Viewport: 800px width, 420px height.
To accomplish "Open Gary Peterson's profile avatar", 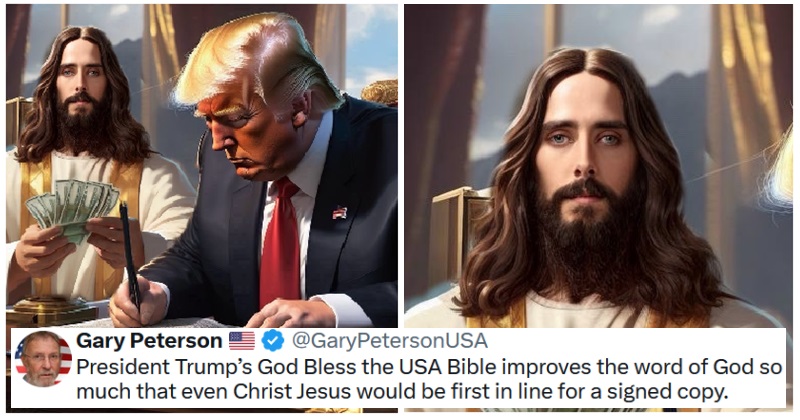I will (43, 359).
